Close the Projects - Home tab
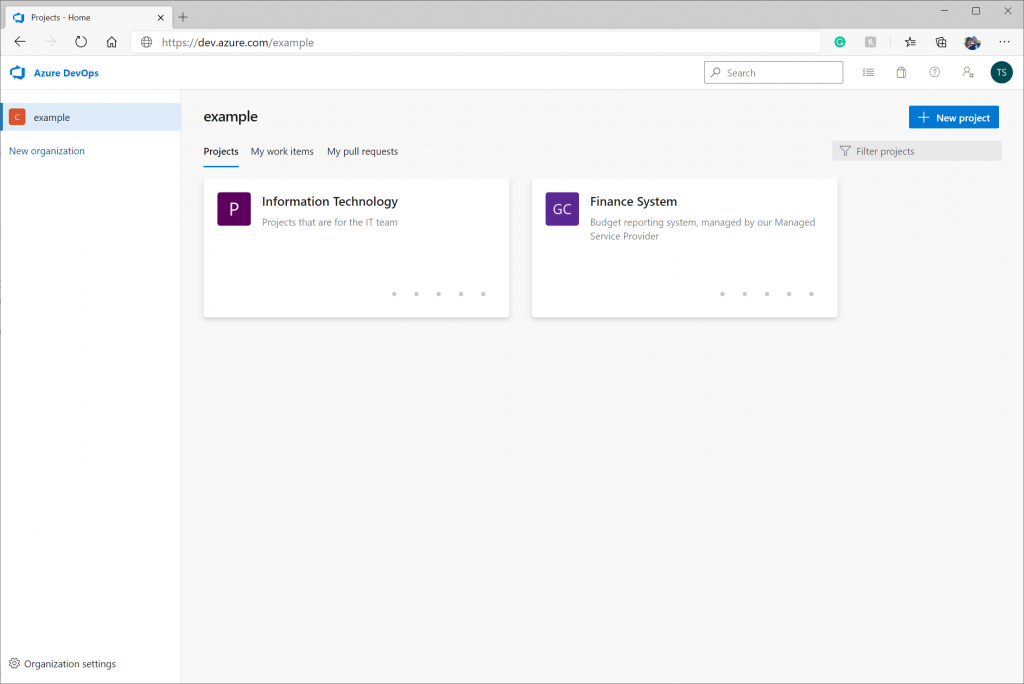The height and width of the screenshot is (684, 1024). click(161, 18)
